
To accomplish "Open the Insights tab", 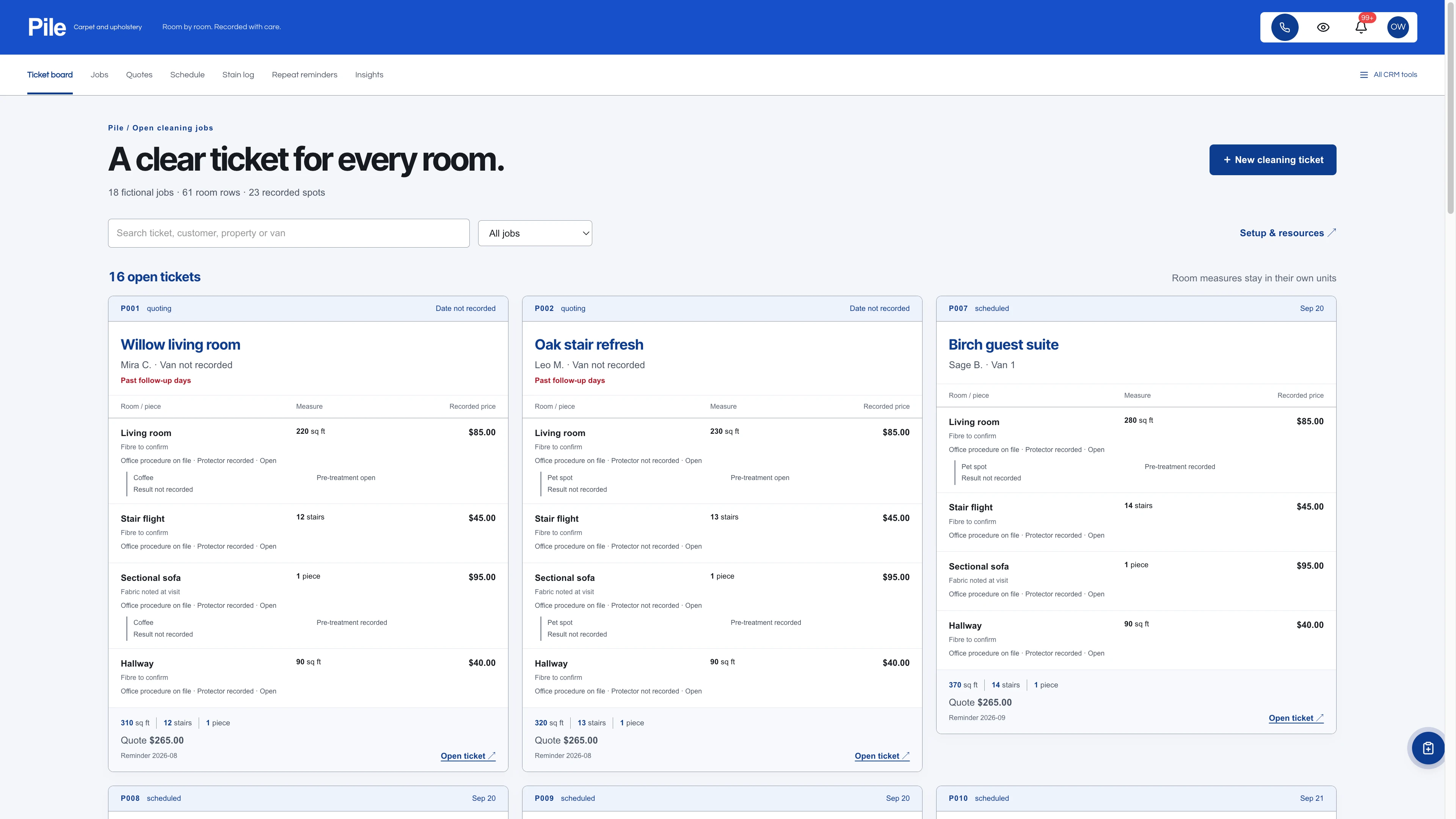I will [x=369, y=75].
